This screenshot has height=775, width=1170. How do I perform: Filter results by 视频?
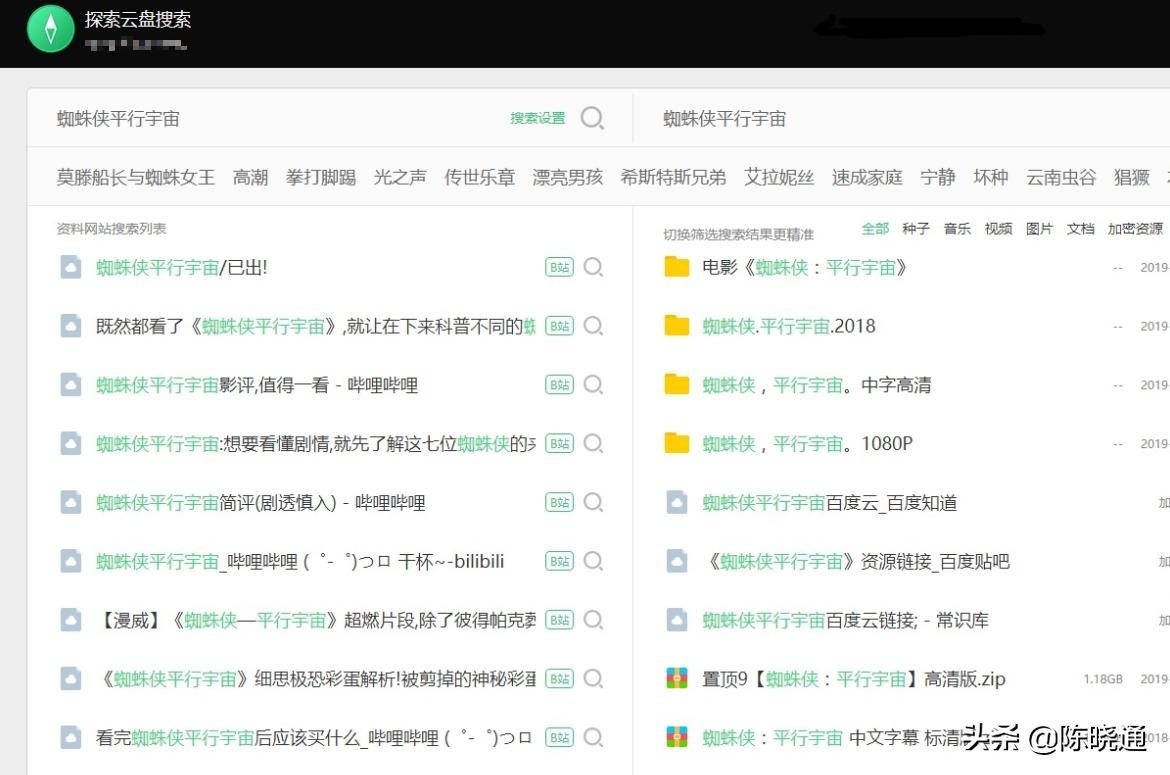click(998, 229)
